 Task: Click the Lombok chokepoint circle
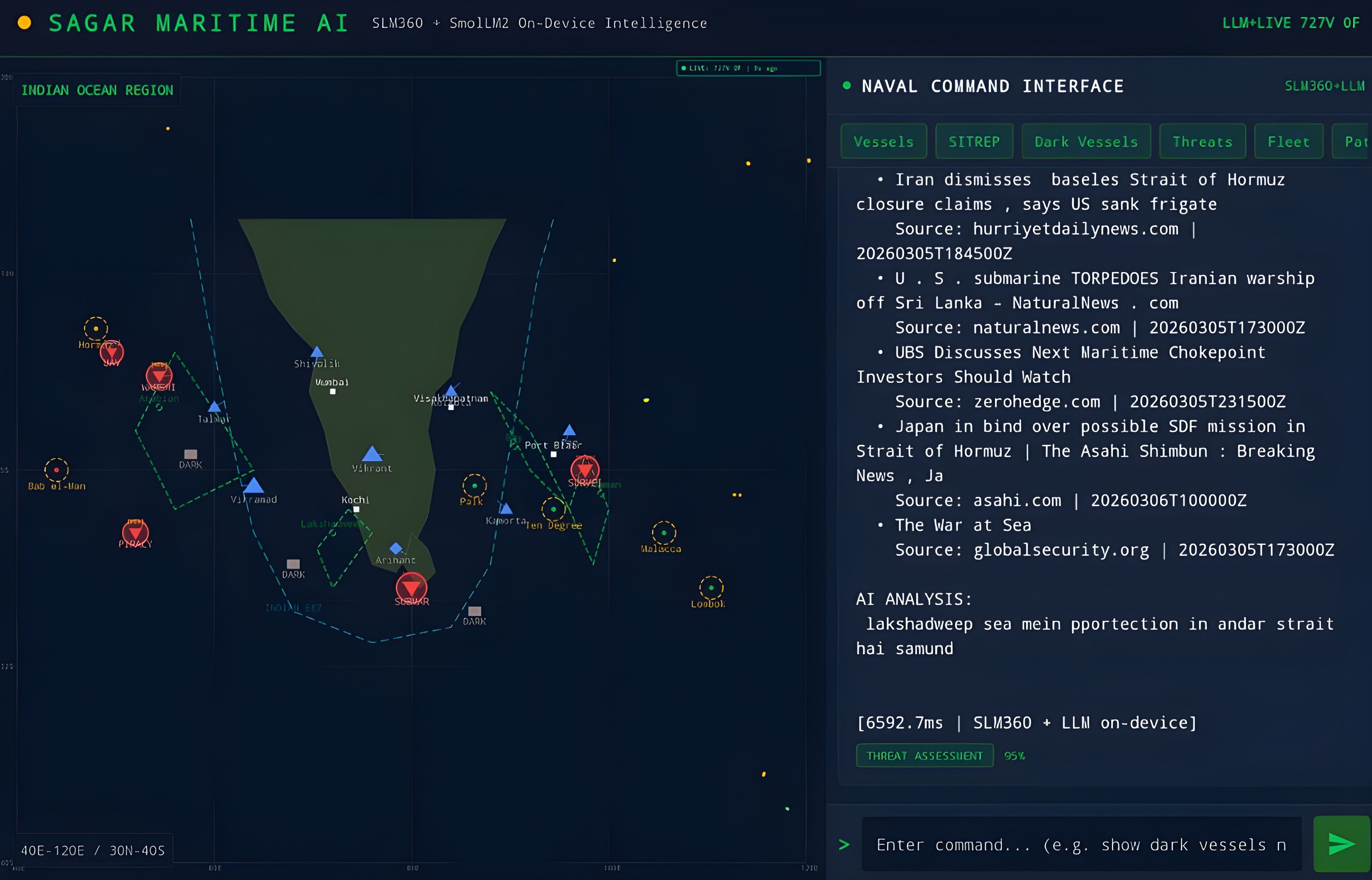(711, 587)
